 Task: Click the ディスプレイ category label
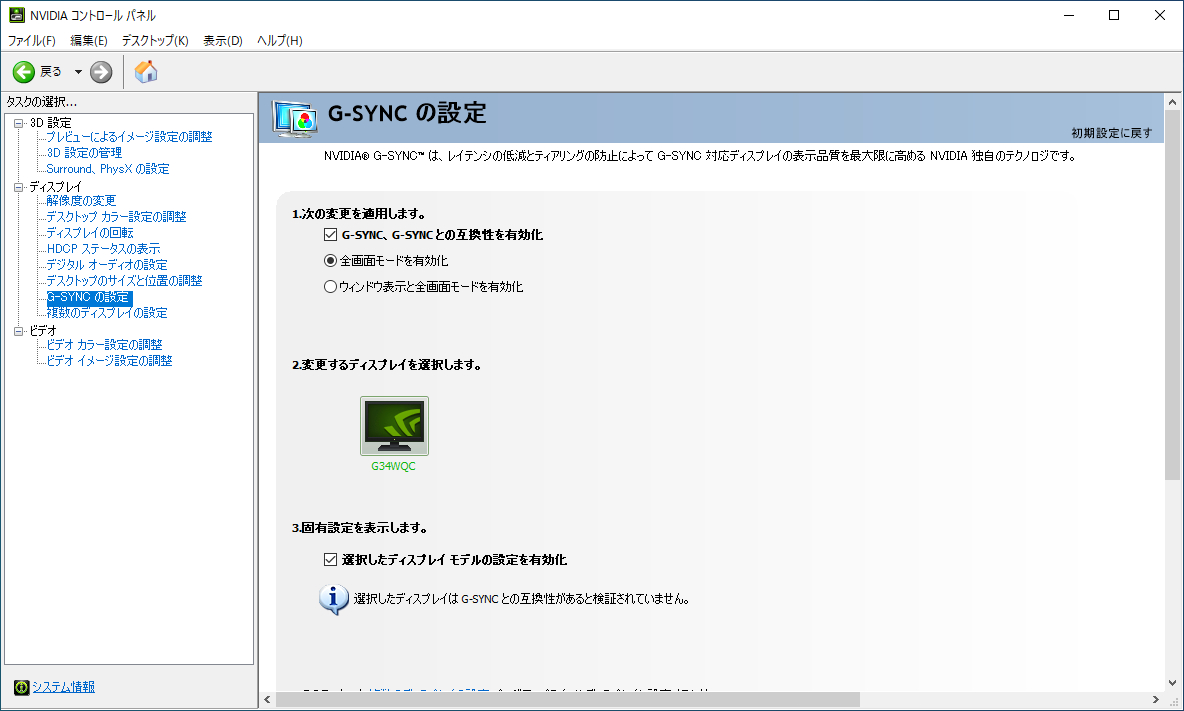coord(56,187)
